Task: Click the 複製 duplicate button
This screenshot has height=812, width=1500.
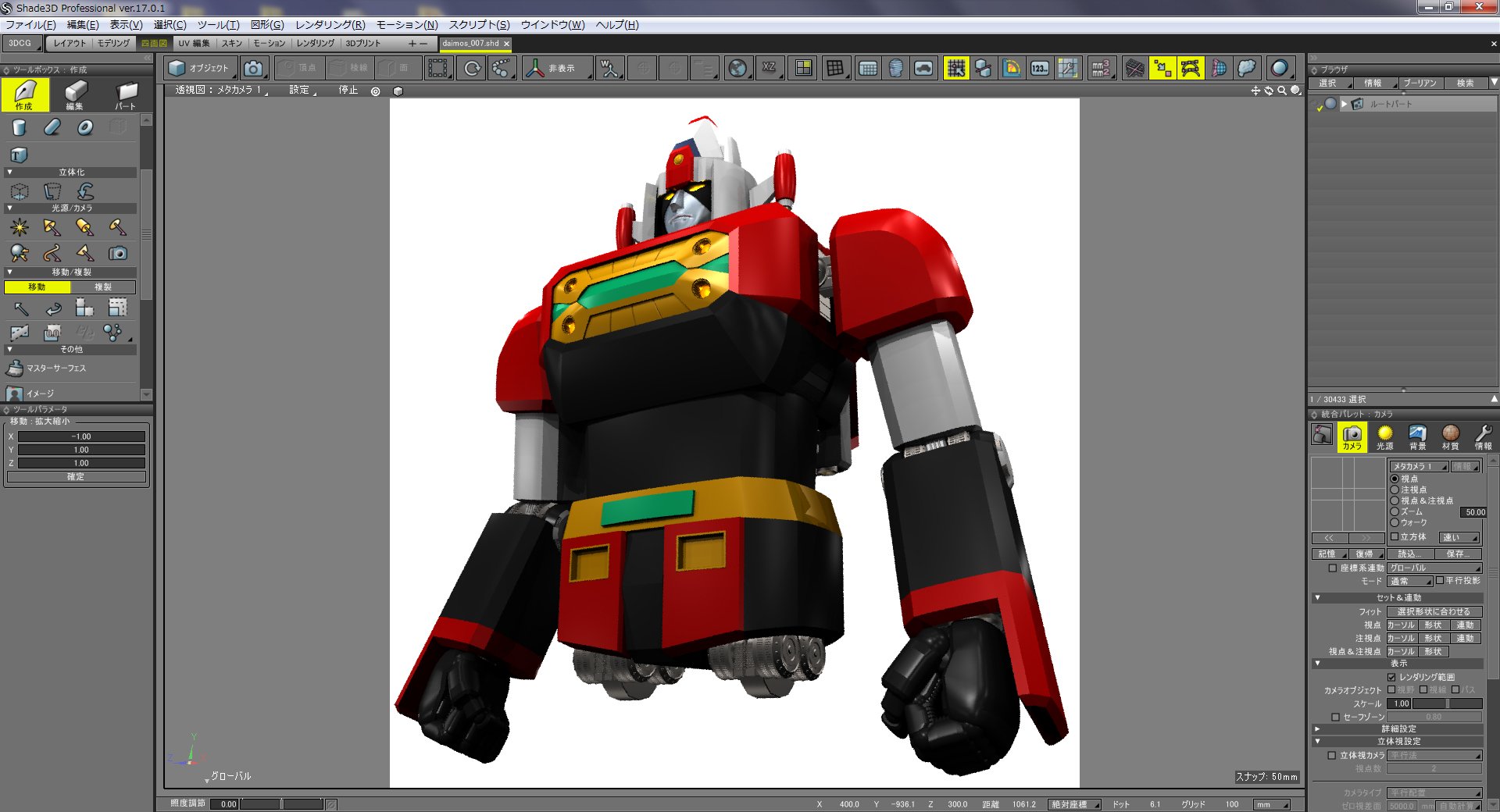Action: pyautogui.click(x=103, y=287)
